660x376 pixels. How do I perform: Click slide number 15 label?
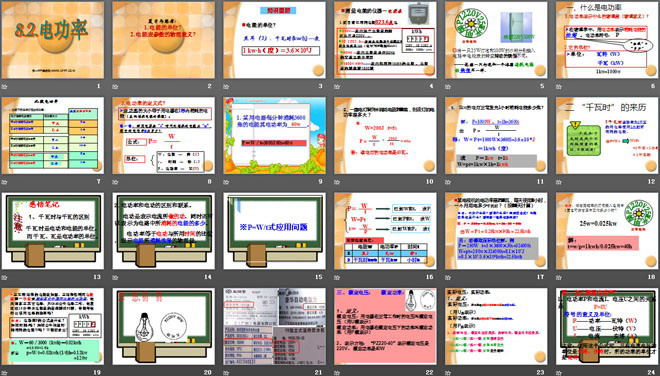coord(319,277)
